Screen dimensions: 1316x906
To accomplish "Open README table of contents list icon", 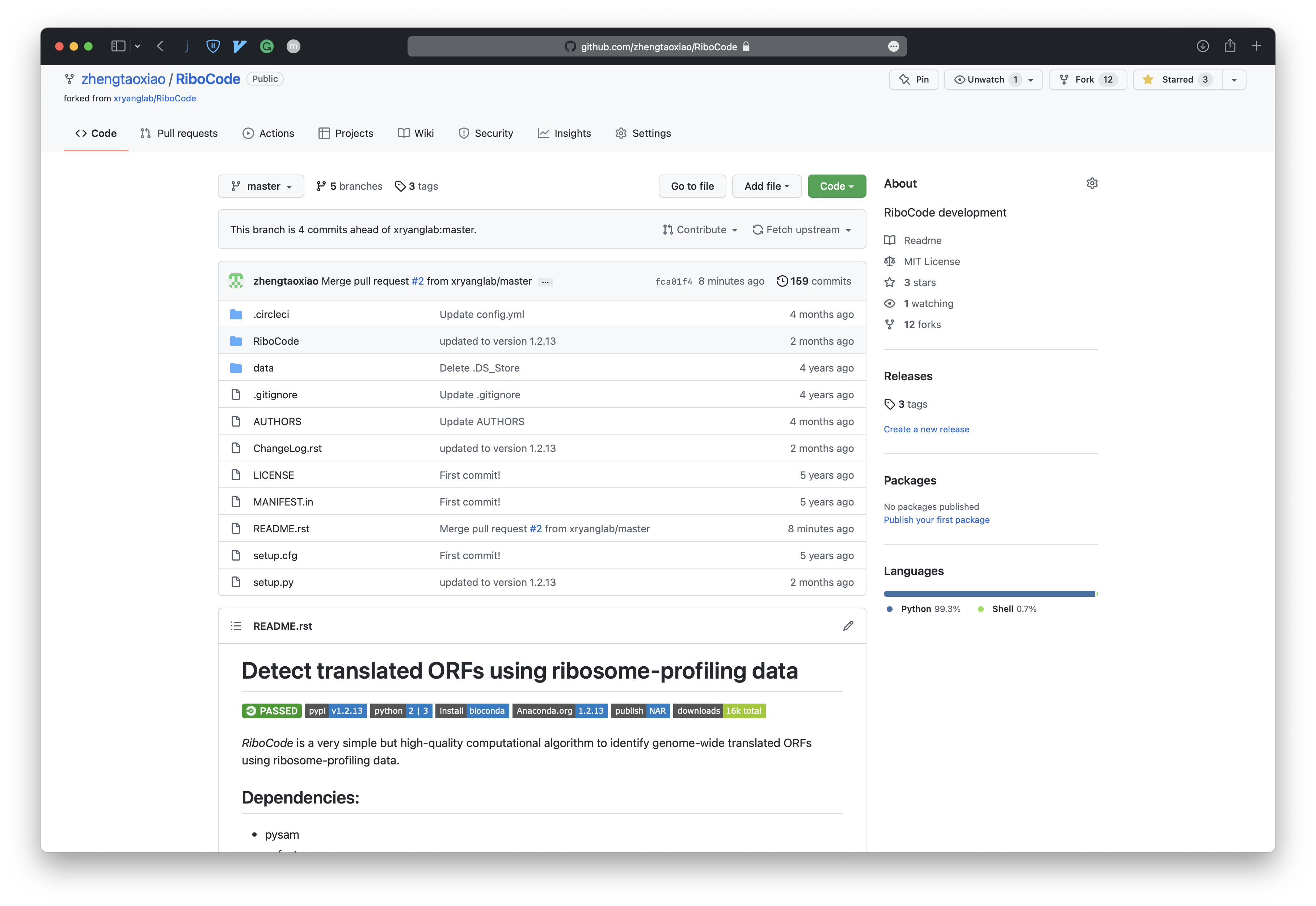I will coord(236,626).
